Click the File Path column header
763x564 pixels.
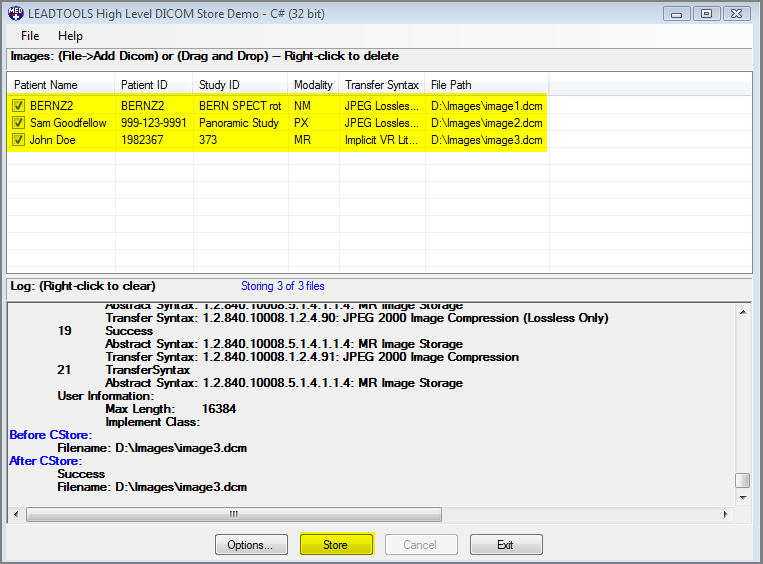coord(486,85)
